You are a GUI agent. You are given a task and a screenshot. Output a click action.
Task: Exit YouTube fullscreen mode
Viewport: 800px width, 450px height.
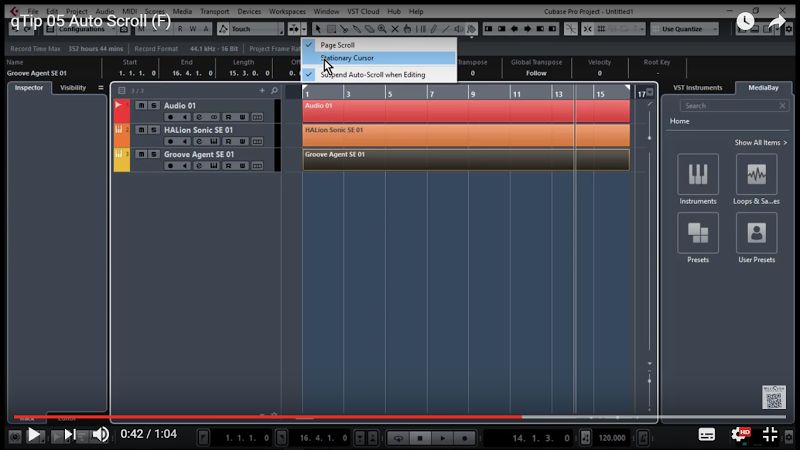[x=769, y=435]
